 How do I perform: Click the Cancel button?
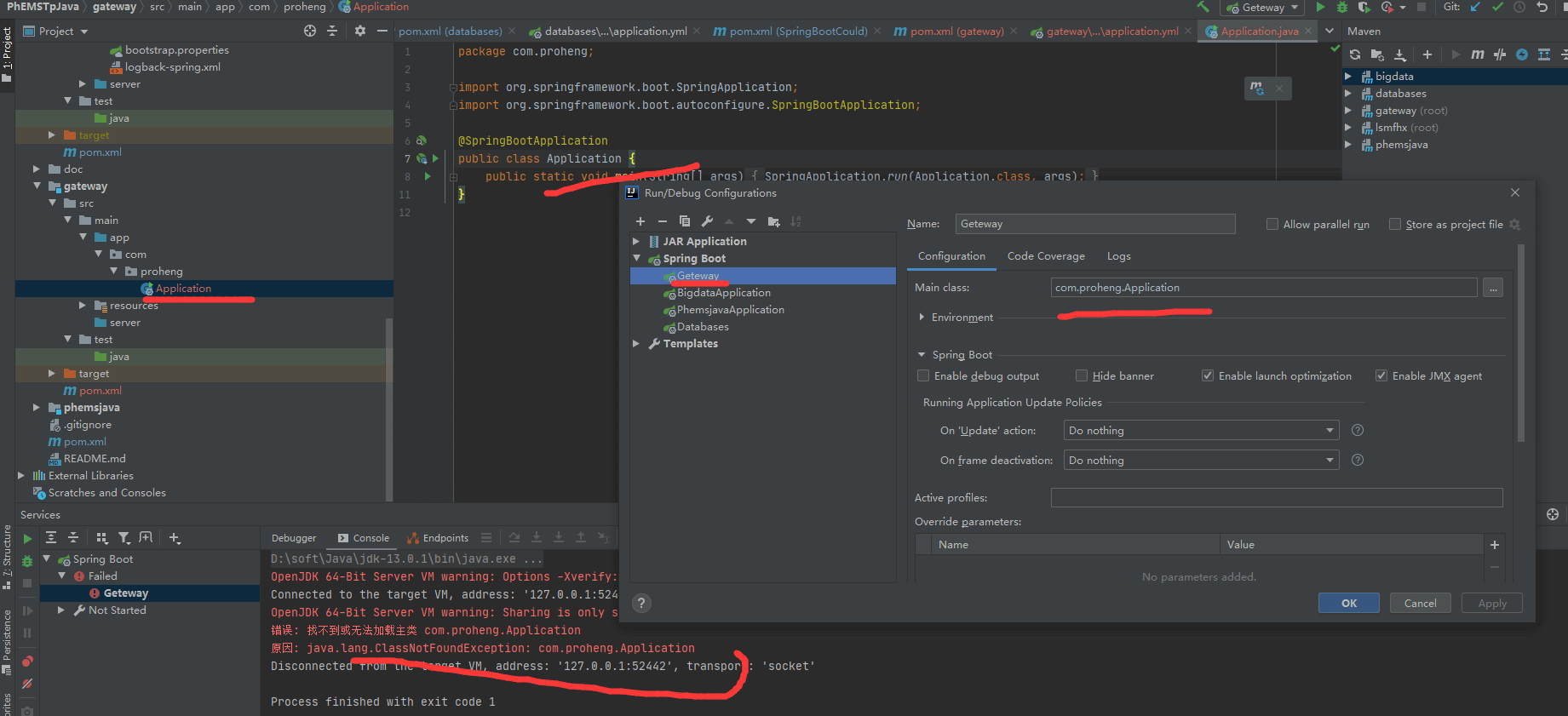[1420, 603]
